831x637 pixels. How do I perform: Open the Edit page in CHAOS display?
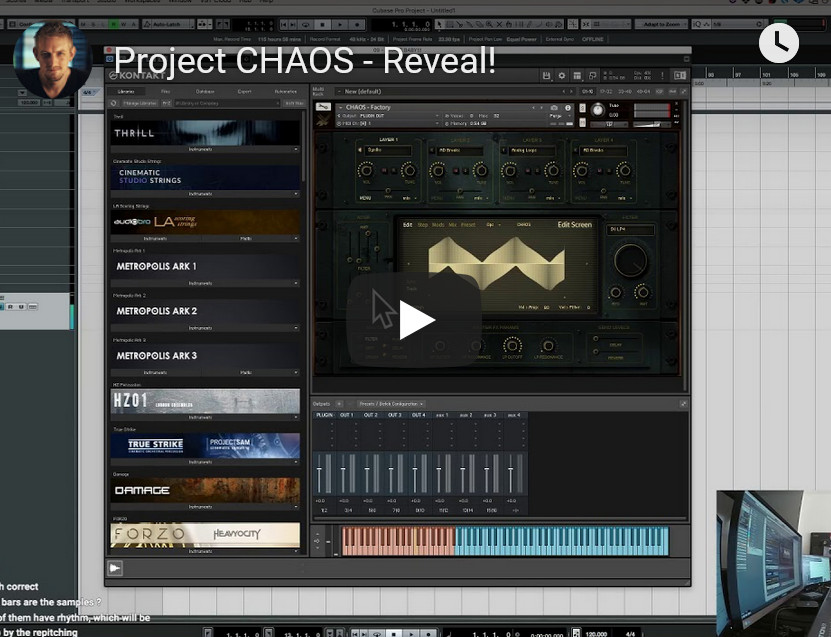click(x=407, y=225)
